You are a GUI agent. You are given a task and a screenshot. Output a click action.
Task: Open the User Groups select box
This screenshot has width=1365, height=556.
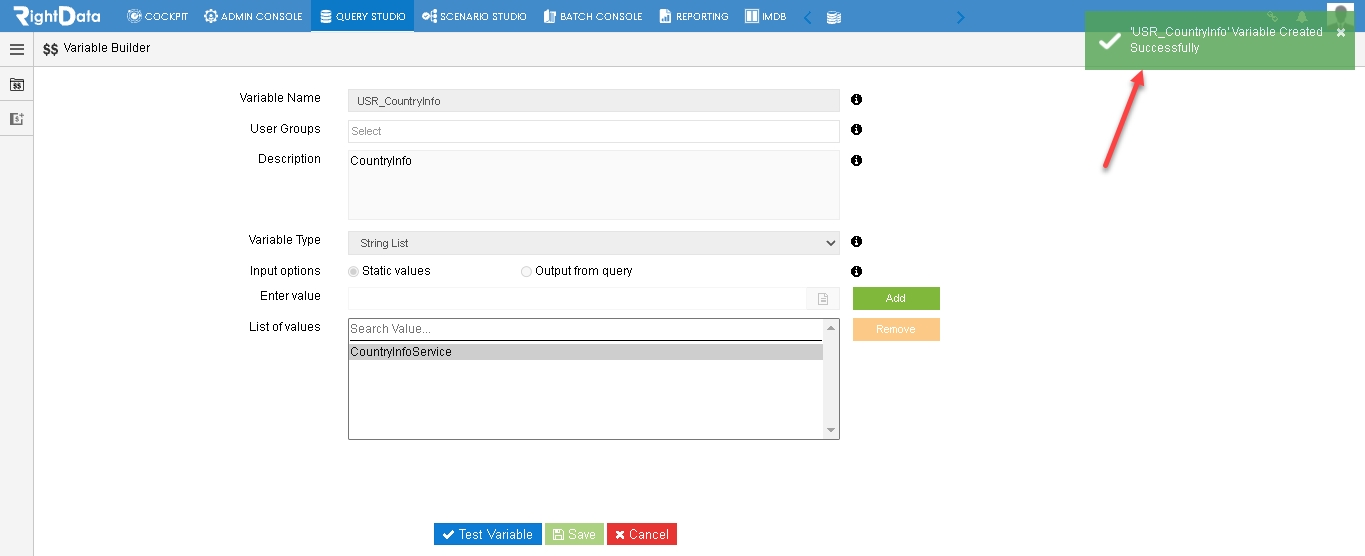coord(594,131)
